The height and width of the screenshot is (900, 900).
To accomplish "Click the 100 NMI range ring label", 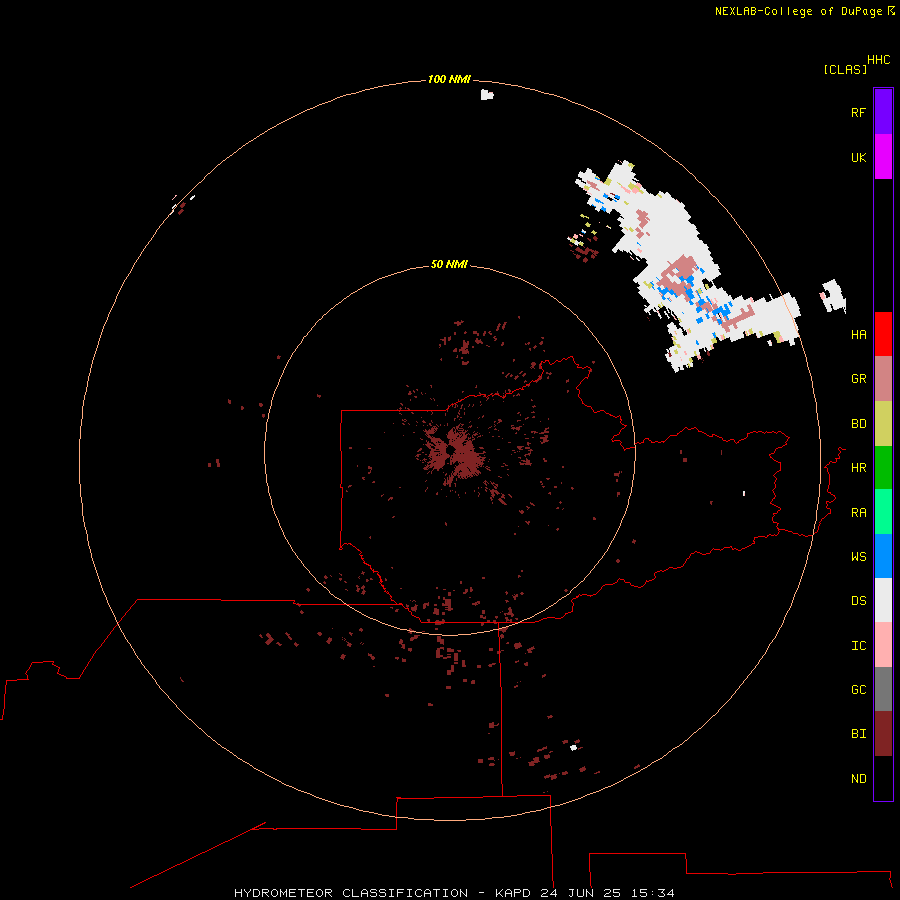I will click(449, 79).
